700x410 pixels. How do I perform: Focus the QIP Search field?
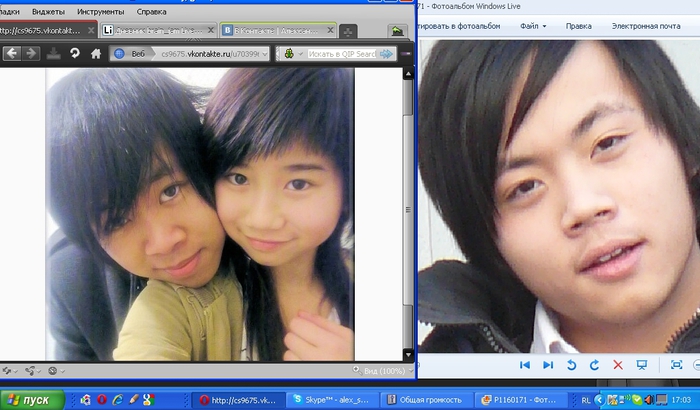pos(342,54)
